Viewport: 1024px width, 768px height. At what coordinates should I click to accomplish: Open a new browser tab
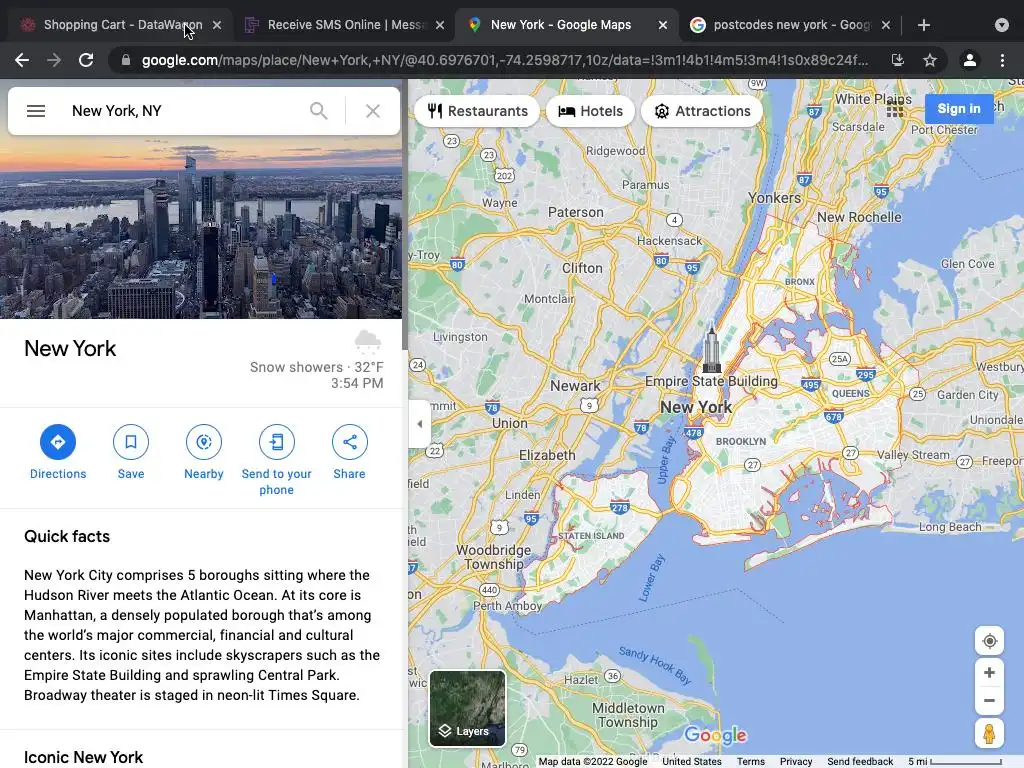point(923,25)
